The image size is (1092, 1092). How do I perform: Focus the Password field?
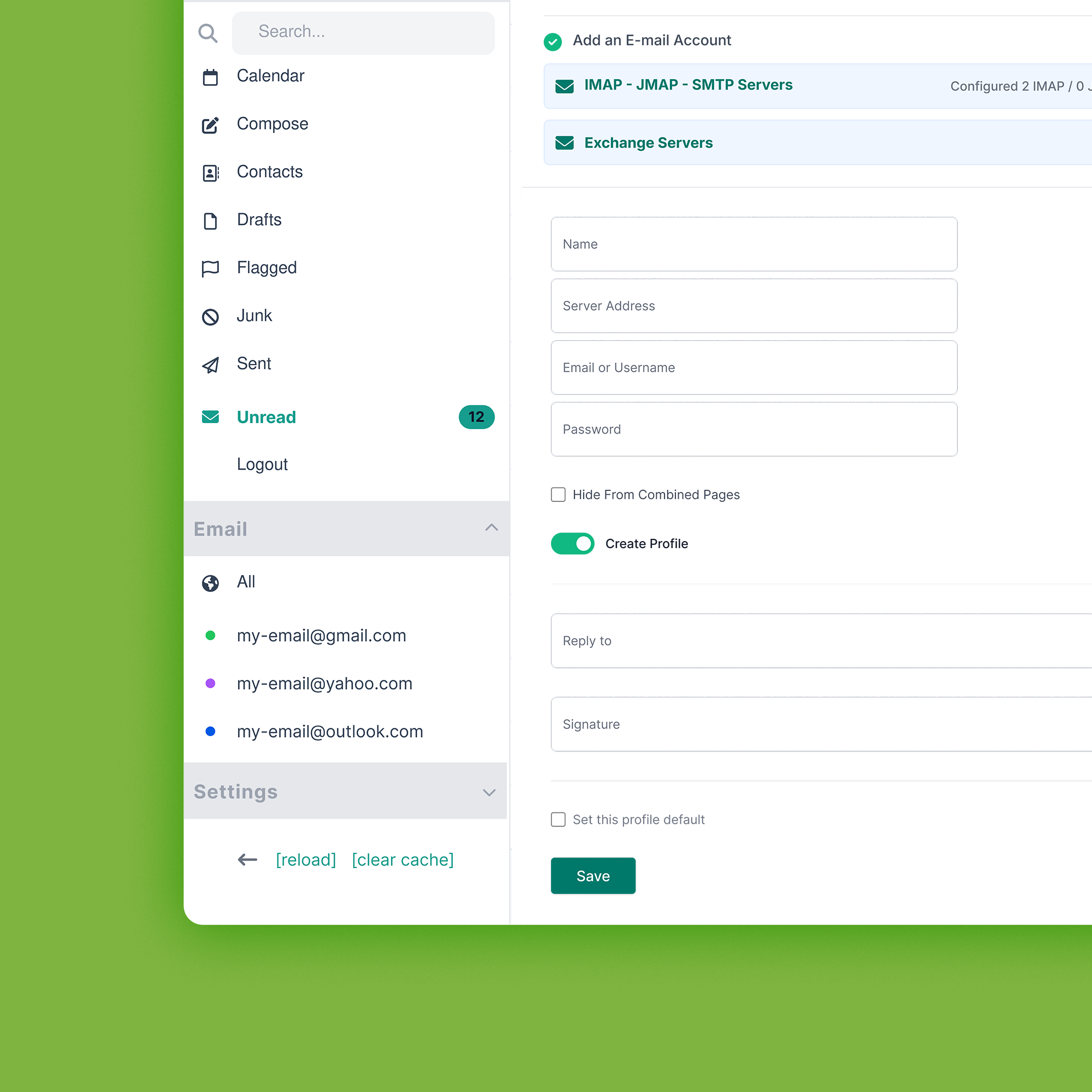click(x=753, y=429)
